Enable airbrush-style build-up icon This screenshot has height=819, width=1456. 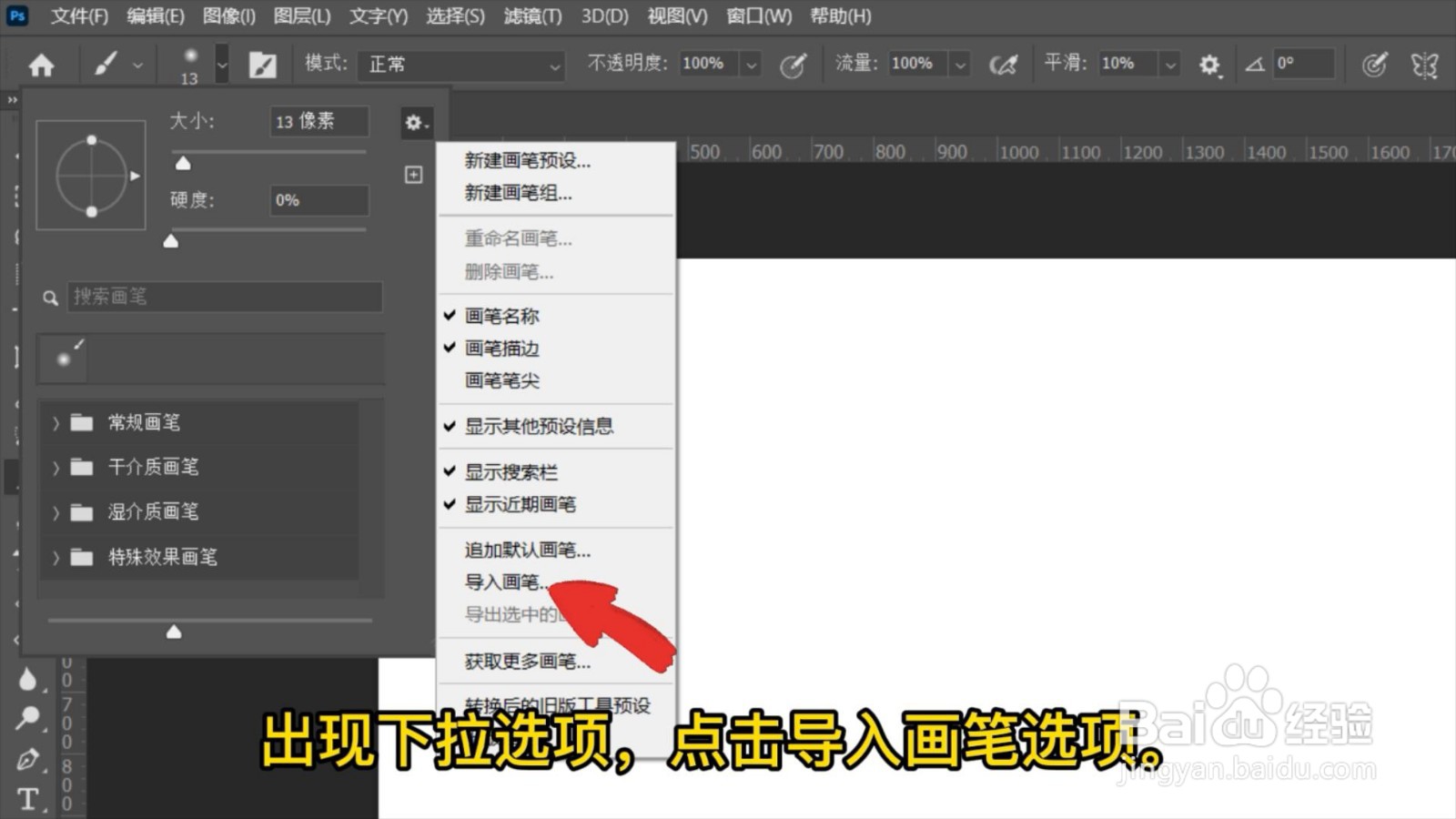coord(1003,65)
